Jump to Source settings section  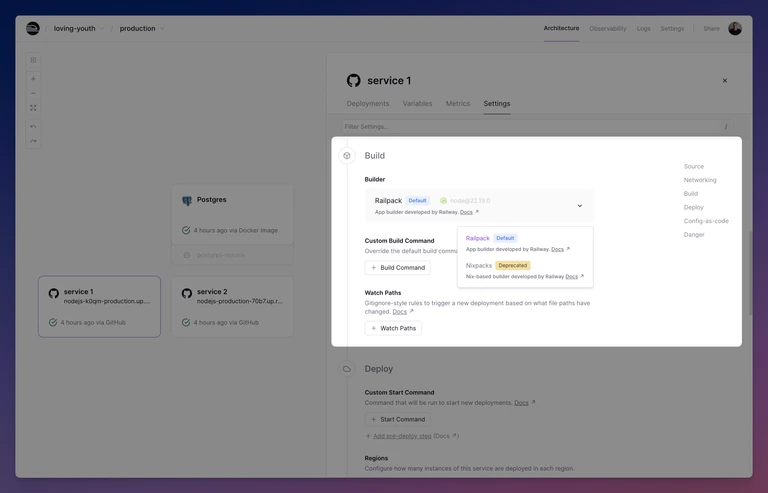click(694, 166)
